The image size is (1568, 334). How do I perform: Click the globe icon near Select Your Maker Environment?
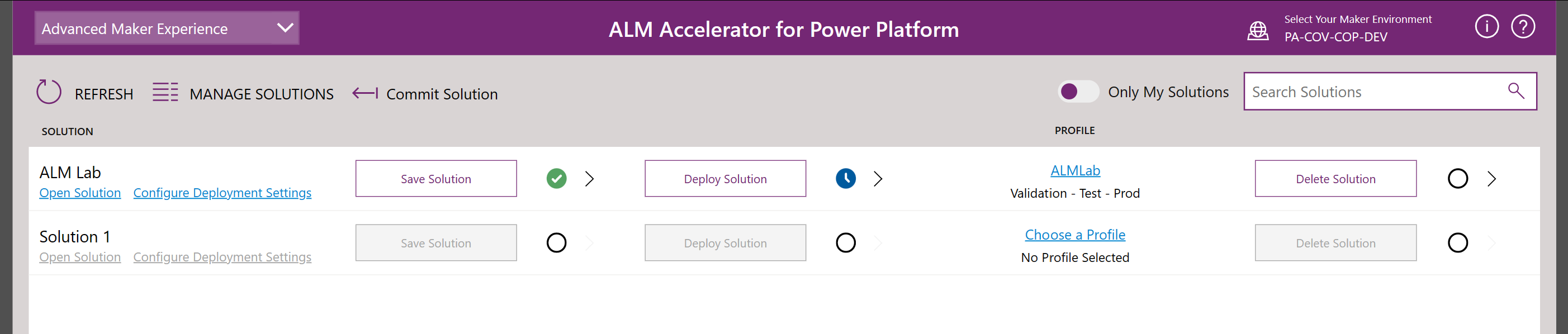1258,28
